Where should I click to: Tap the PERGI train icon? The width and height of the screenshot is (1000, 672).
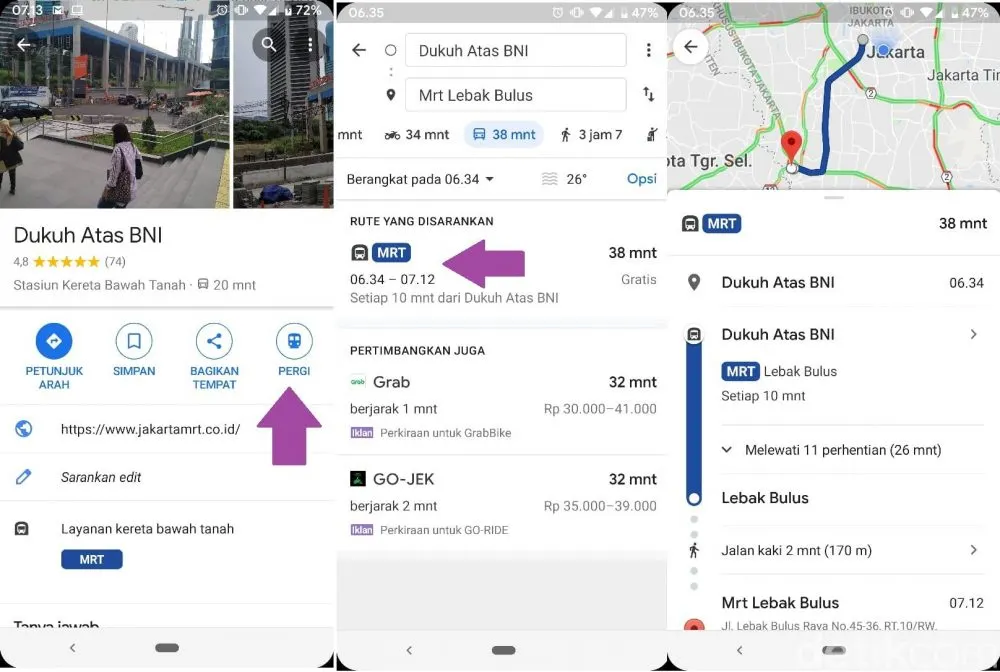[294, 341]
